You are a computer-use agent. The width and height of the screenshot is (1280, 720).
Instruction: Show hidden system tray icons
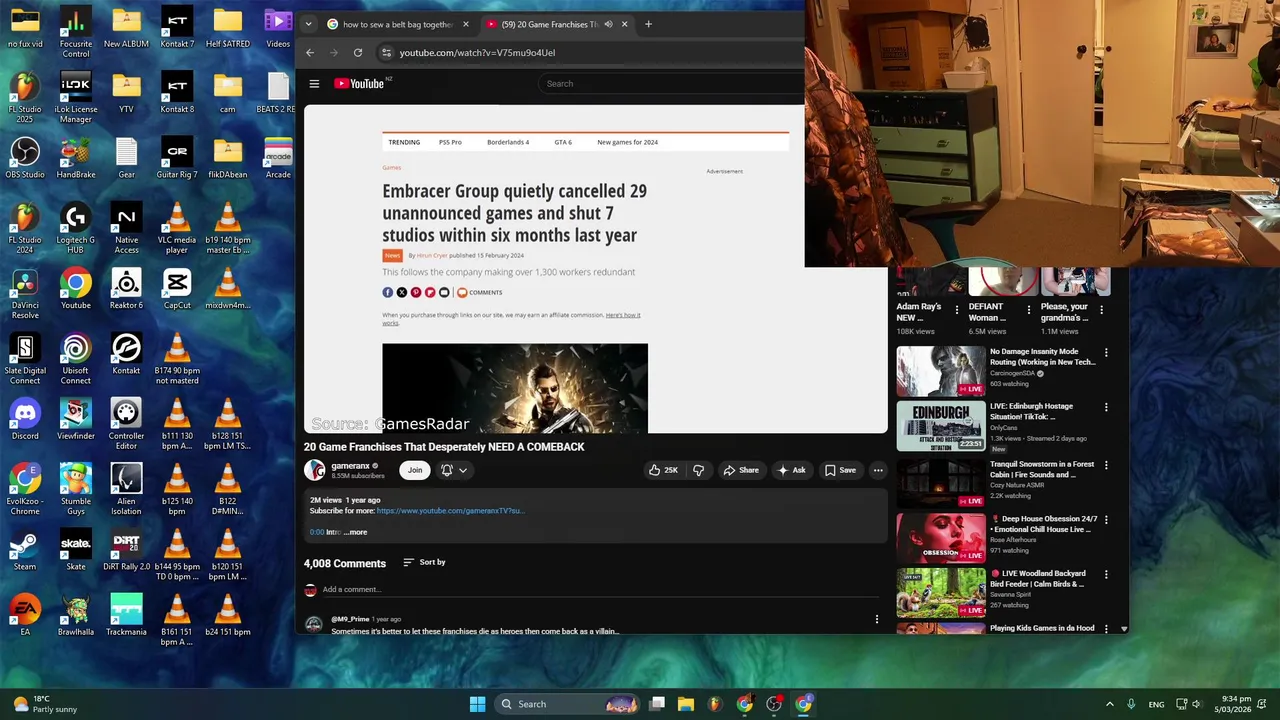tap(1109, 704)
